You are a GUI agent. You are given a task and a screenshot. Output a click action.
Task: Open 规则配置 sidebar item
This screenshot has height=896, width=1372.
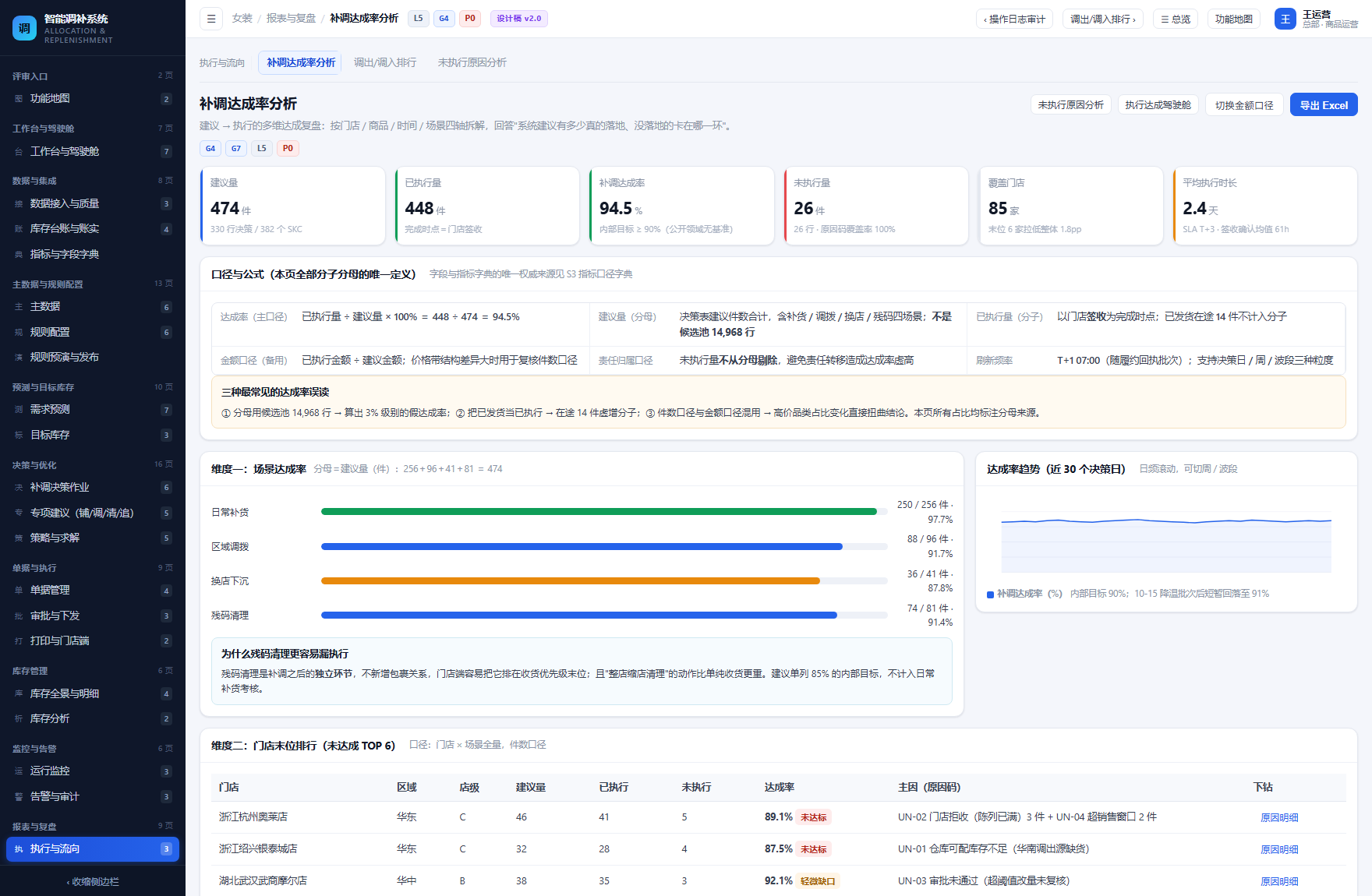pyautogui.click(x=93, y=333)
